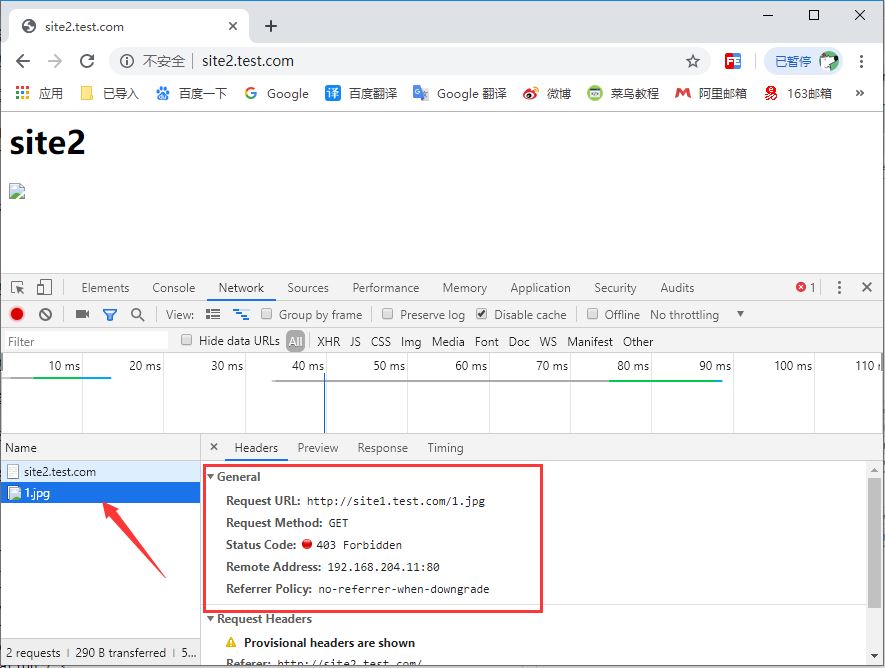Viewport: 885px width, 668px height.
Task: Toggle the waterfall overview view icon
Action: pos(241,314)
